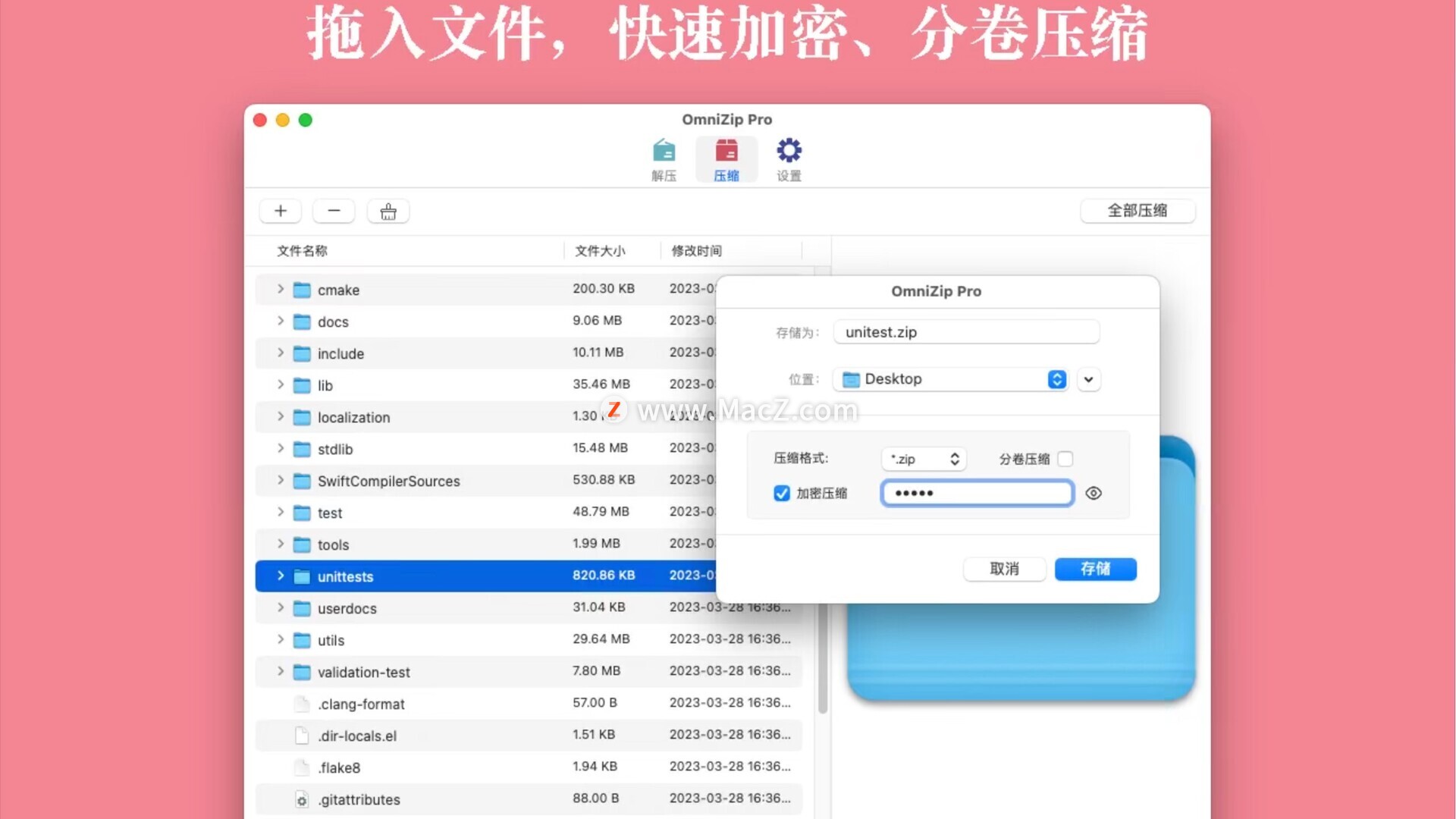Show password with the eye icon
The width and height of the screenshot is (1456, 819).
pyautogui.click(x=1093, y=493)
